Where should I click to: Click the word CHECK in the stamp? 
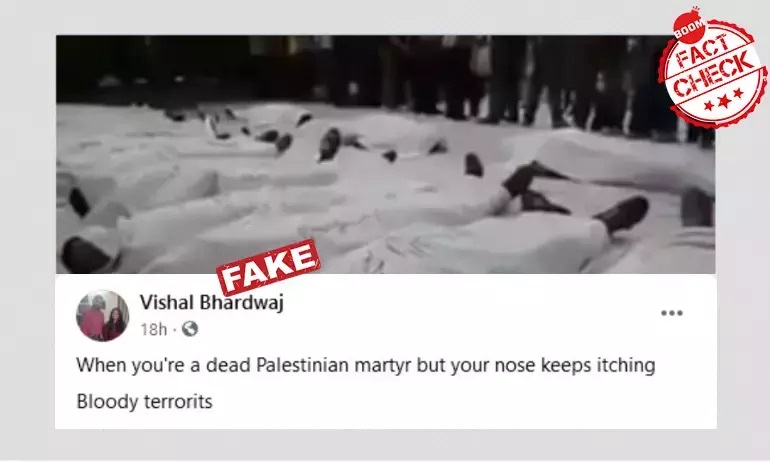click(x=714, y=75)
